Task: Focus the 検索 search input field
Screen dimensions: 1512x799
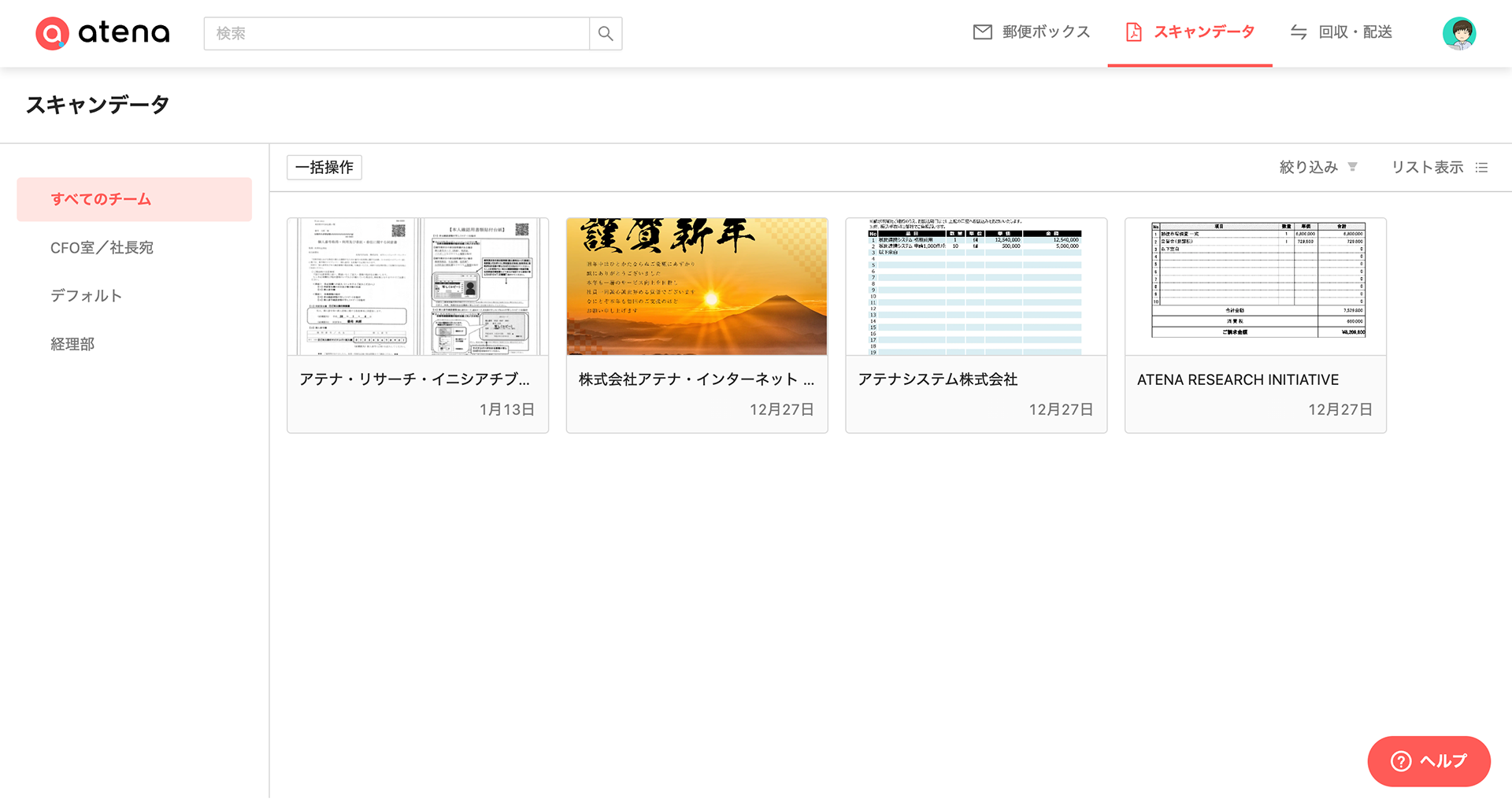Action: (397, 33)
